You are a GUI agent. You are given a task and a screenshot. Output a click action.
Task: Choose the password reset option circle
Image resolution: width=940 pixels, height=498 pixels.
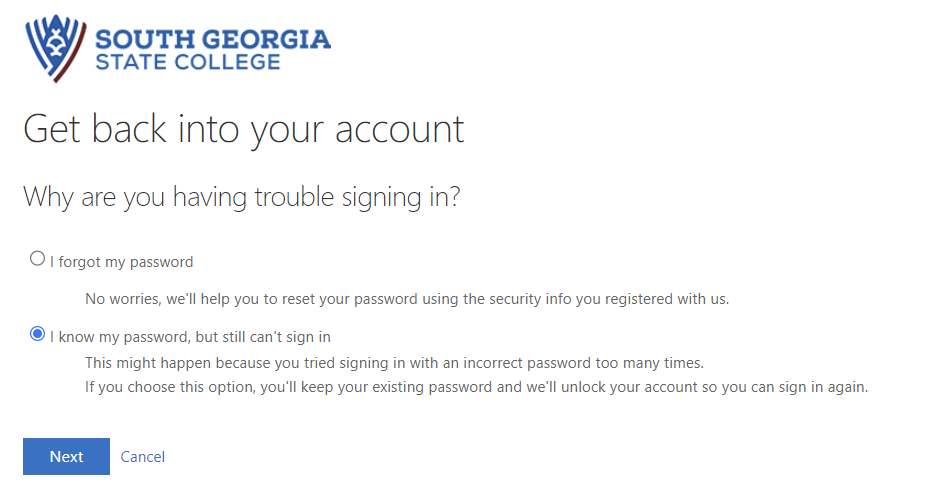(x=38, y=259)
